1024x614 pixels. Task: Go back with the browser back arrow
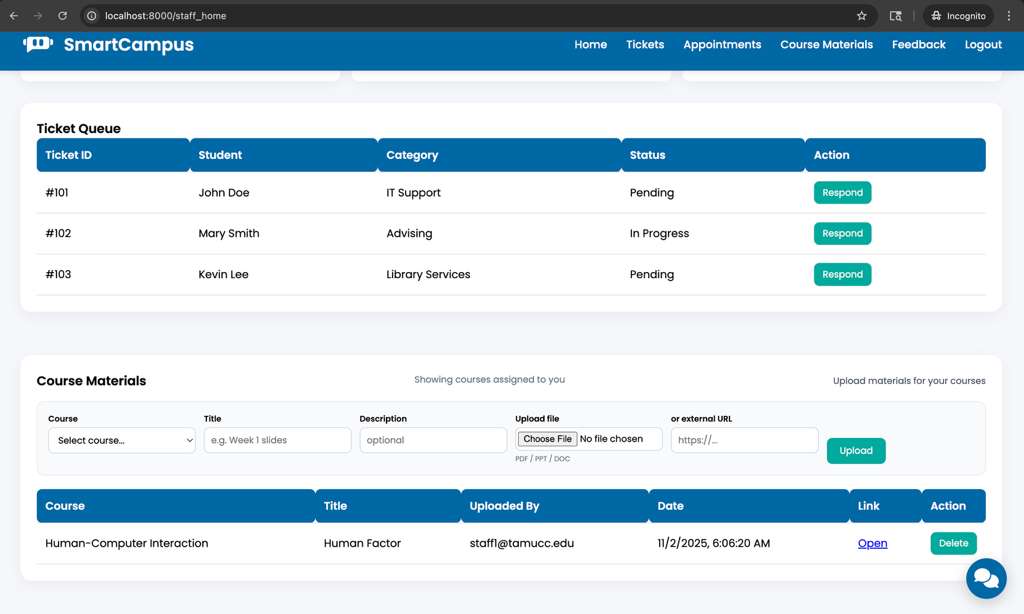pos(14,16)
